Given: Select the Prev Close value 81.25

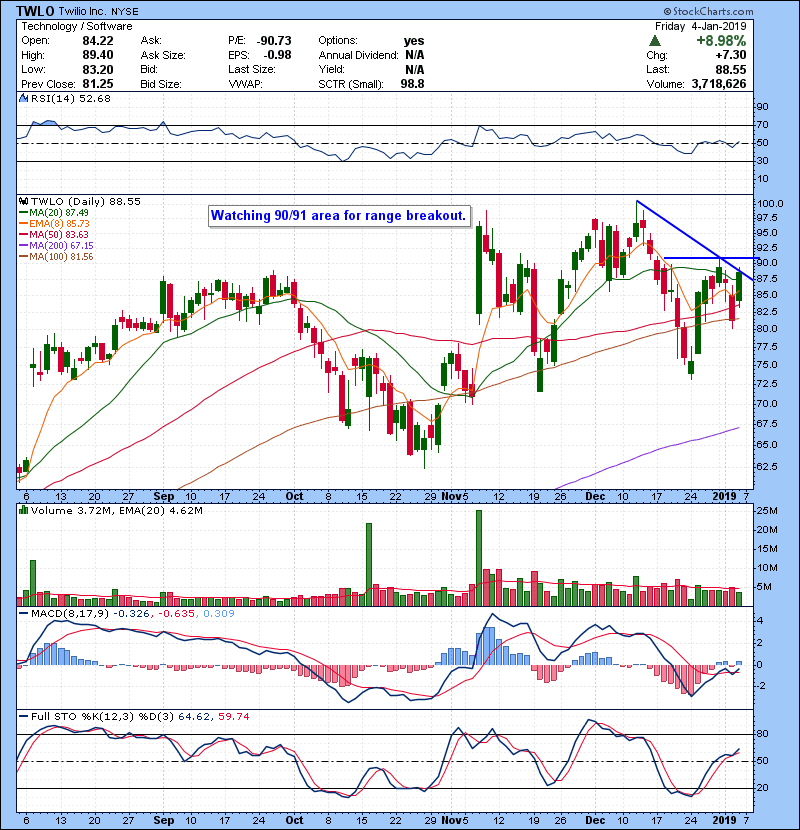Looking at the screenshot, I should [x=98, y=84].
